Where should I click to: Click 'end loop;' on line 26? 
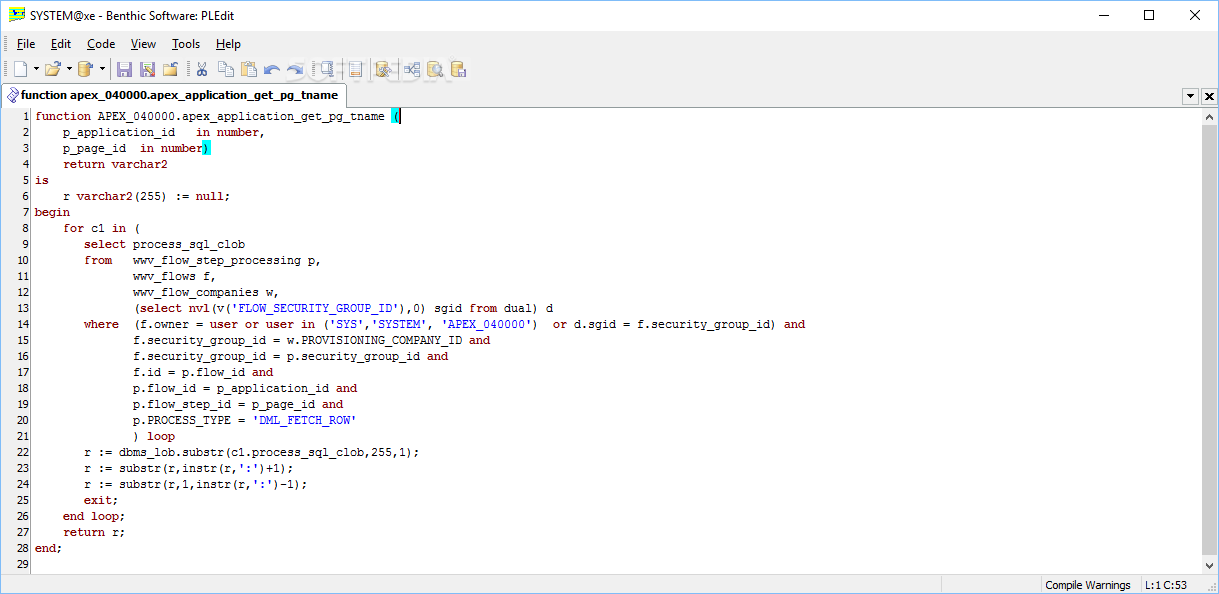[x=94, y=516]
